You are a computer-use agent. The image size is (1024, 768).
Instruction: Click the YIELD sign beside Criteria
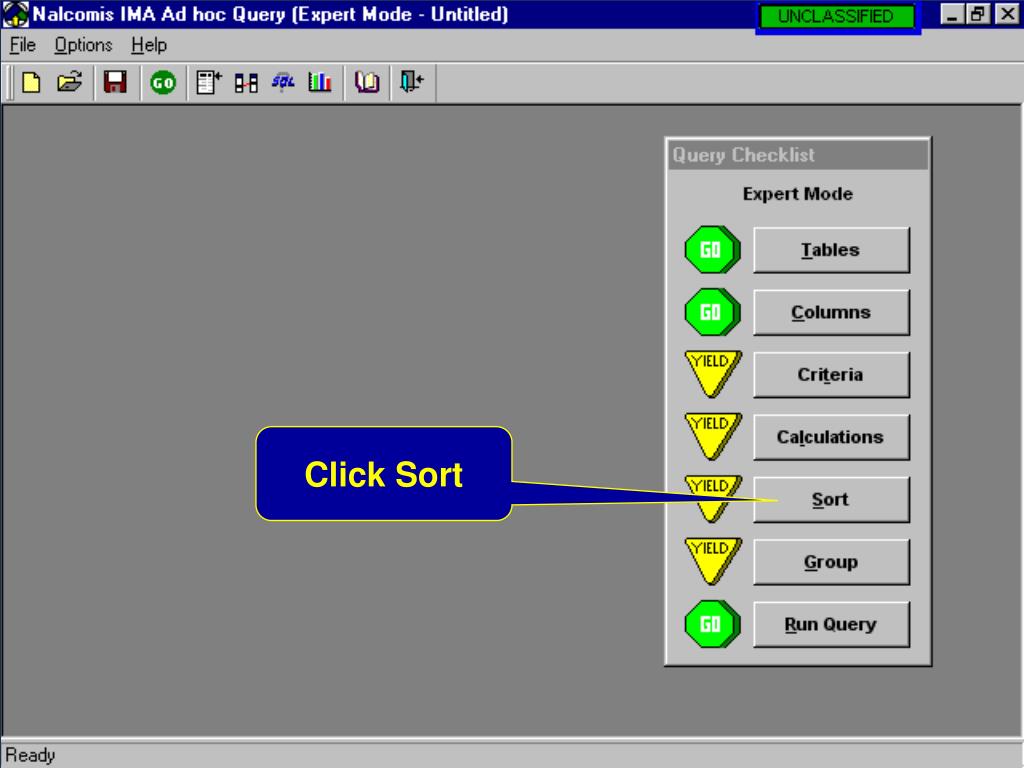click(713, 374)
